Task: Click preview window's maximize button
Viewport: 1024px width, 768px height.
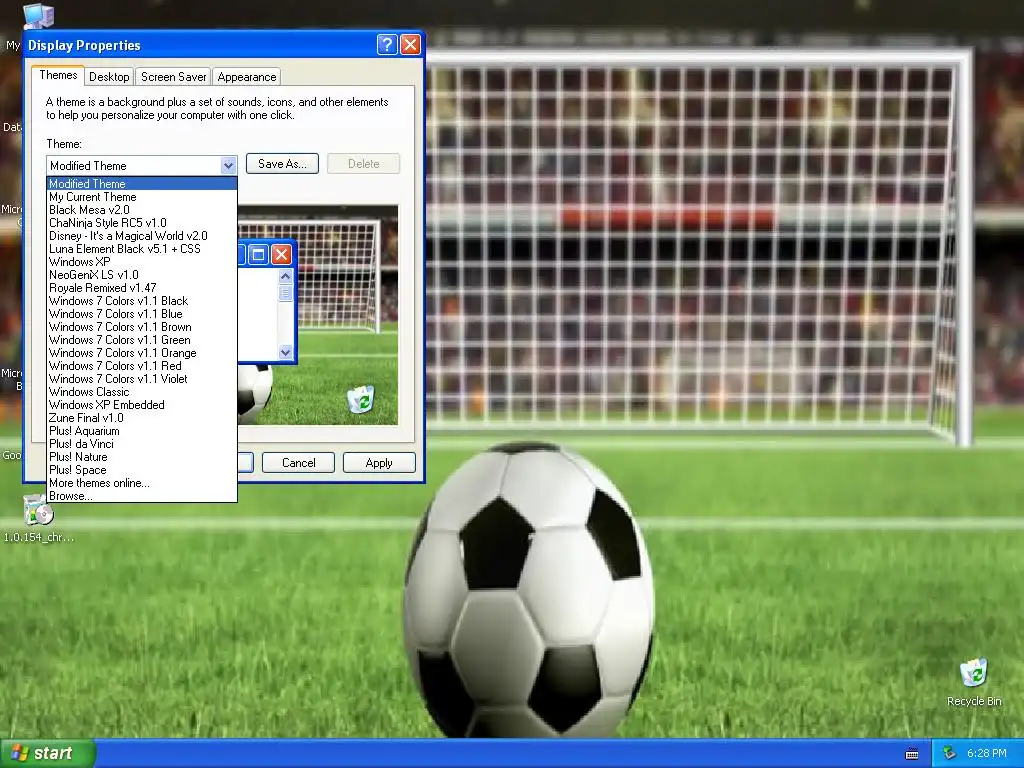Action: (259, 254)
